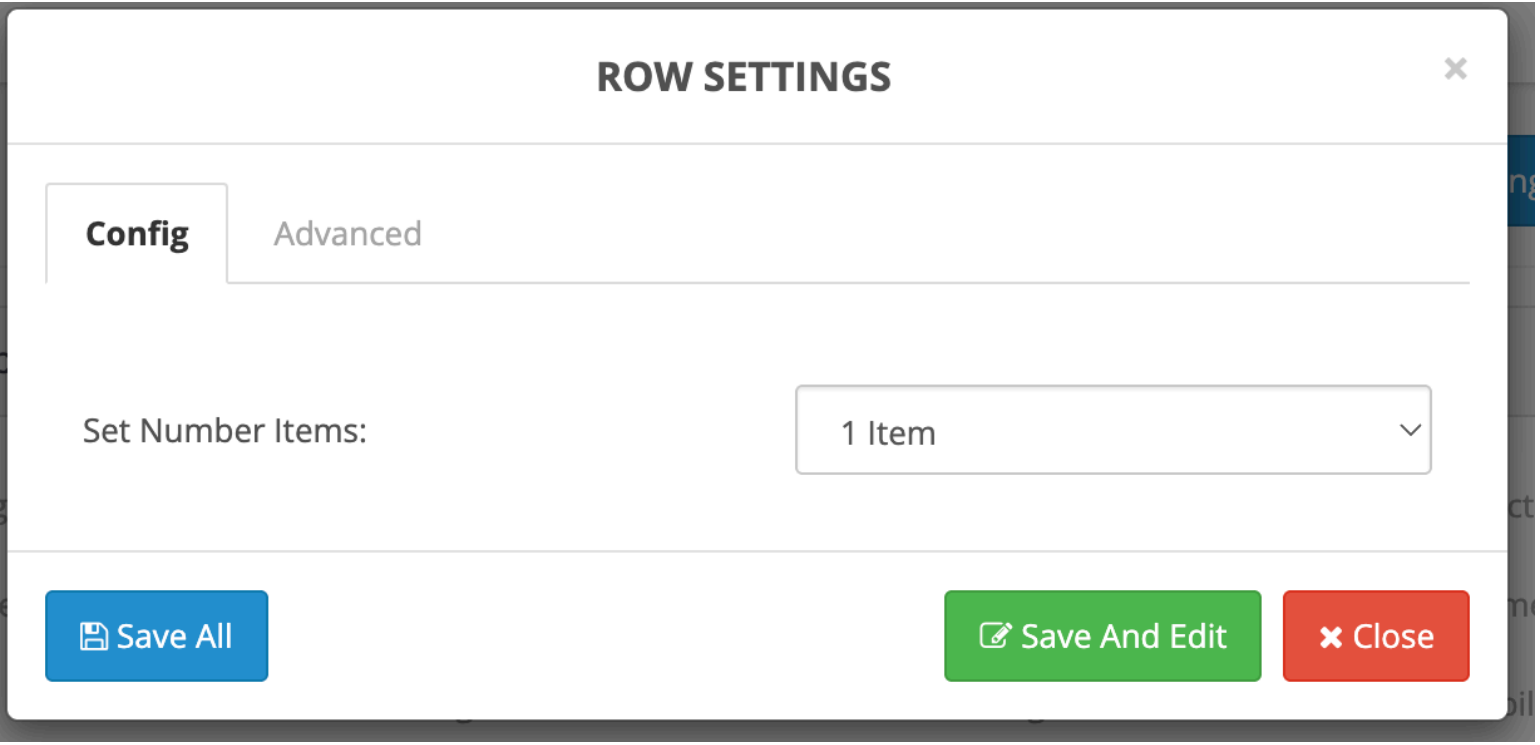Click the empty header area left of ROW SETTINGS
The image size is (1540, 745).
[x=300, y=77]
